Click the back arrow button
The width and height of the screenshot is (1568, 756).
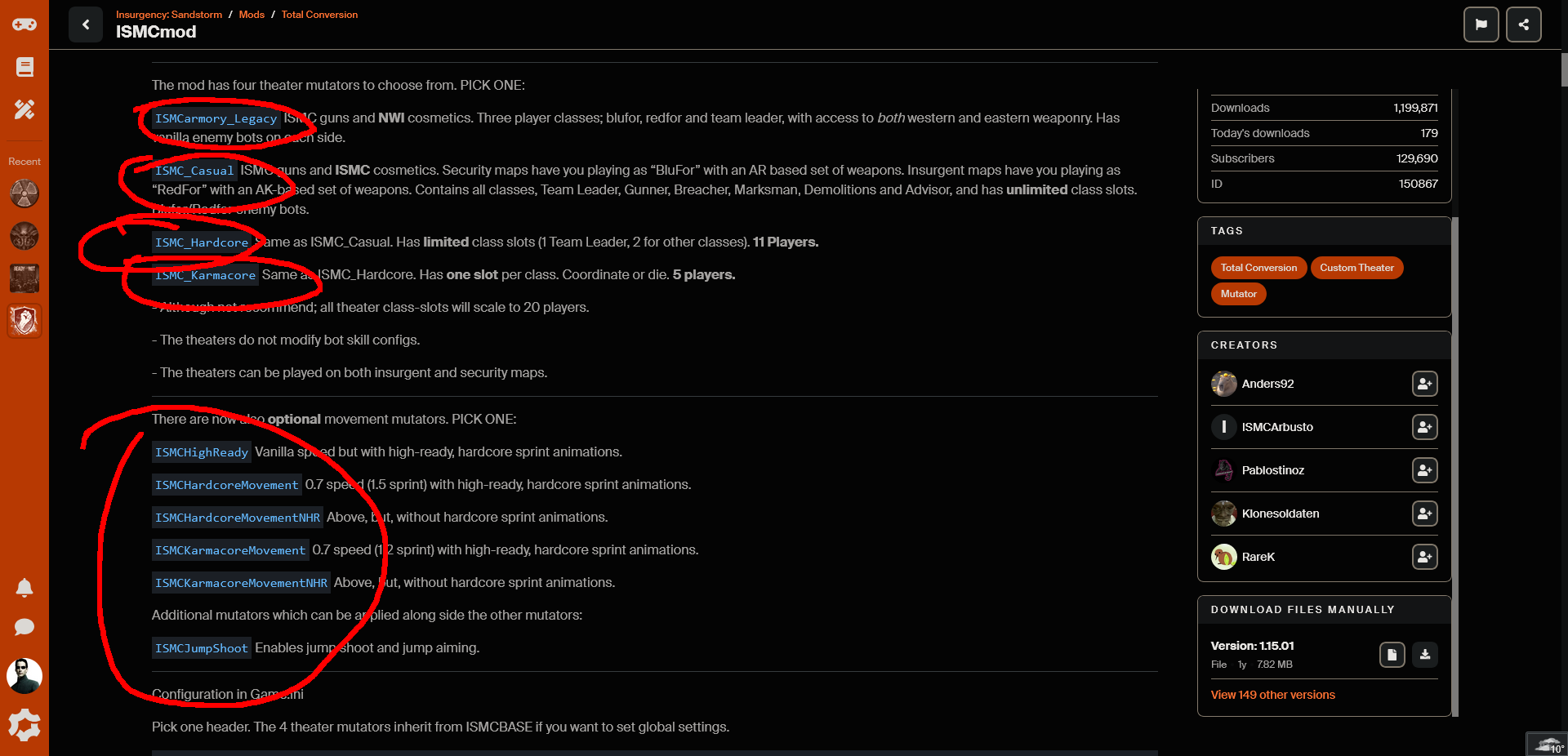point(86,24)
